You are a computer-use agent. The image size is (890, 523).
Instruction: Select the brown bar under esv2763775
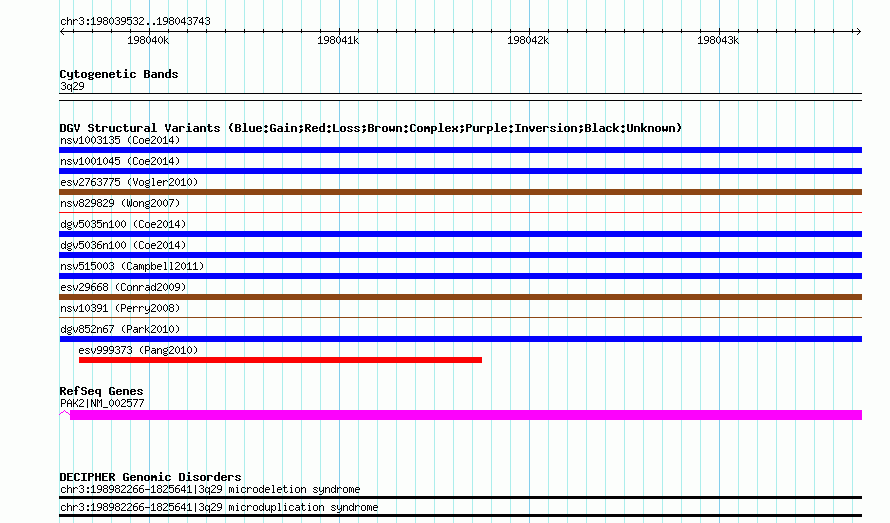click(x=460, y=192)
